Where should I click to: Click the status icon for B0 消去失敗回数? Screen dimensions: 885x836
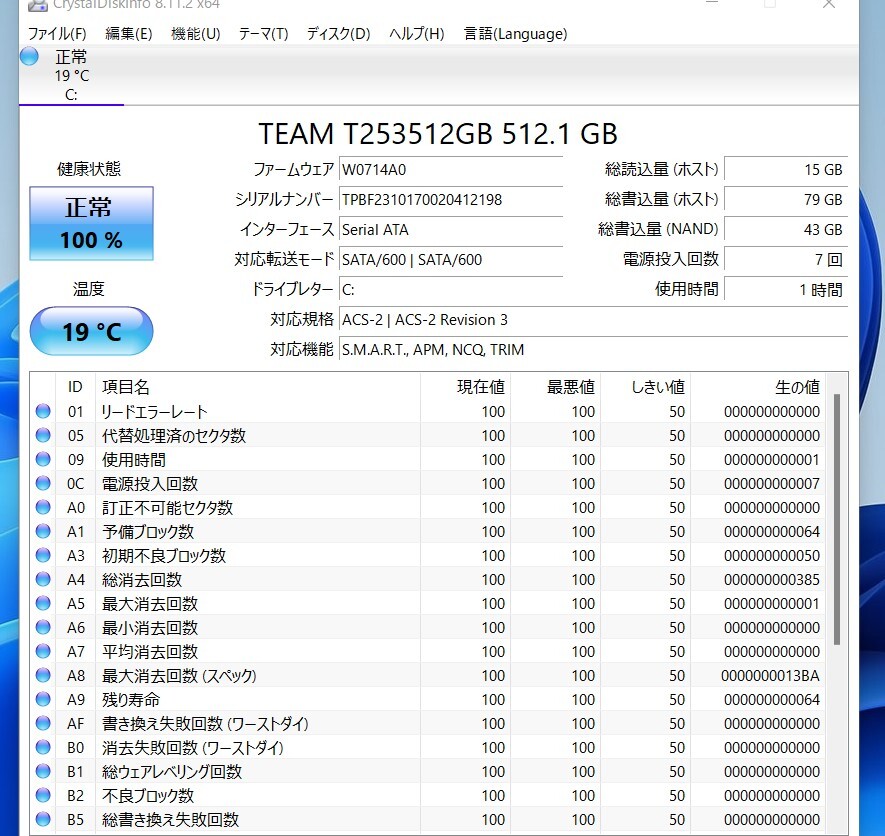pyautogui.click(x=43, y=747)
